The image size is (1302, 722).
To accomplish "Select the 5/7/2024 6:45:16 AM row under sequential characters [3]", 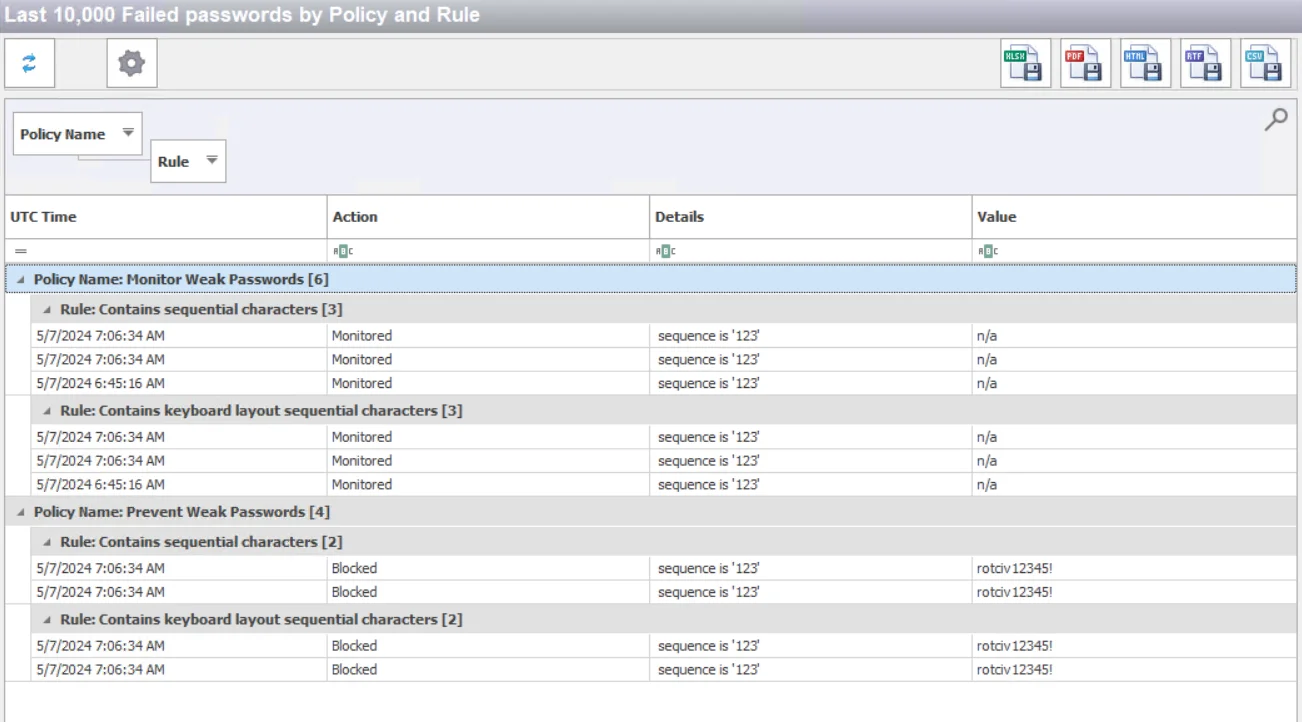I will point(664,383).
